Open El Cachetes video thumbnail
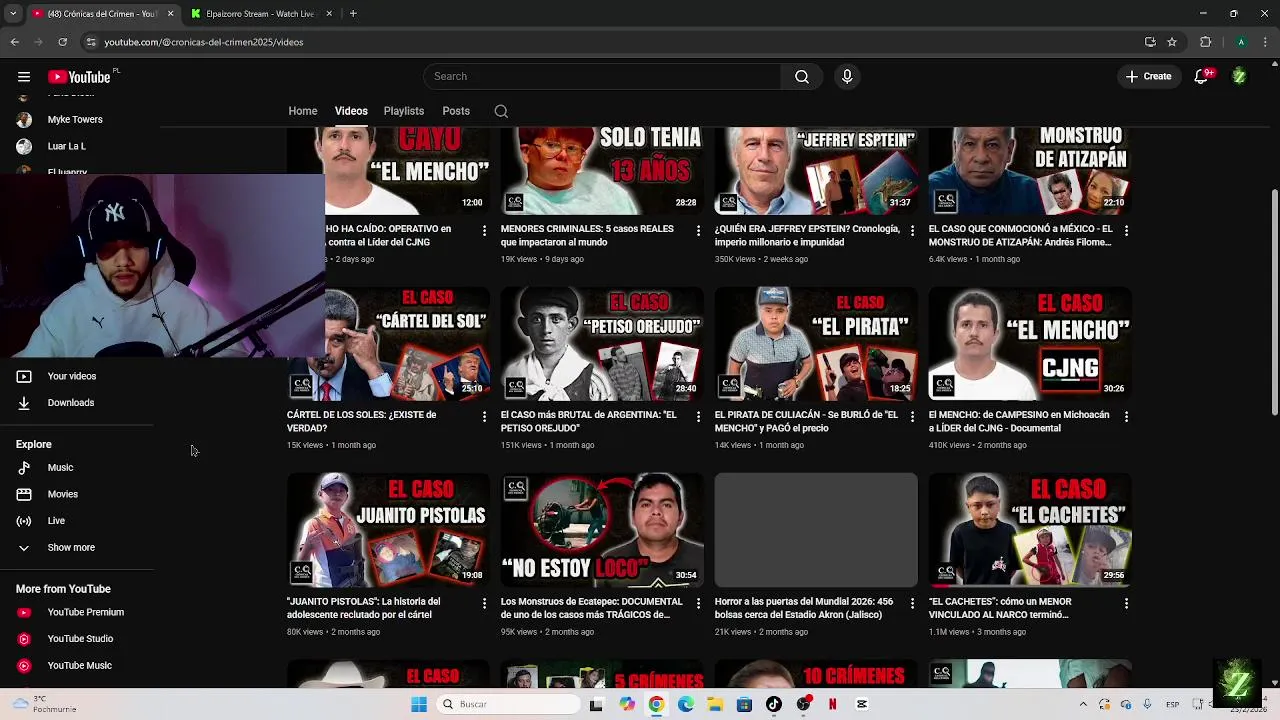The image size is (1280, 720). coord(1030,530)
